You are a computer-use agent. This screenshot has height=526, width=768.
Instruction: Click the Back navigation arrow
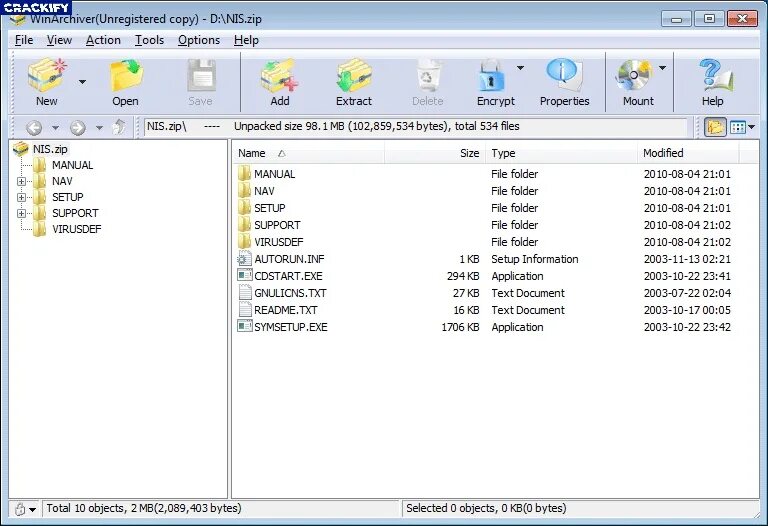(34, 128)
